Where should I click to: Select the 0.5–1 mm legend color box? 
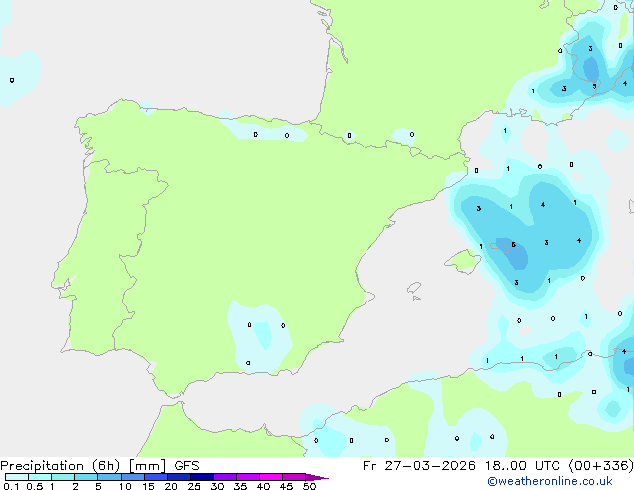coord(40,477)
